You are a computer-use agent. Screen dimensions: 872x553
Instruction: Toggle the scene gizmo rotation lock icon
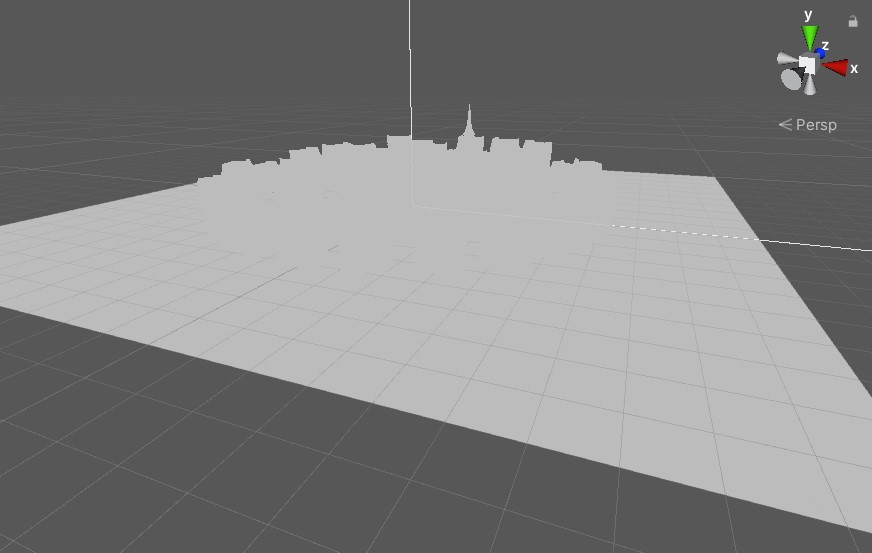[x=853, y=22]
